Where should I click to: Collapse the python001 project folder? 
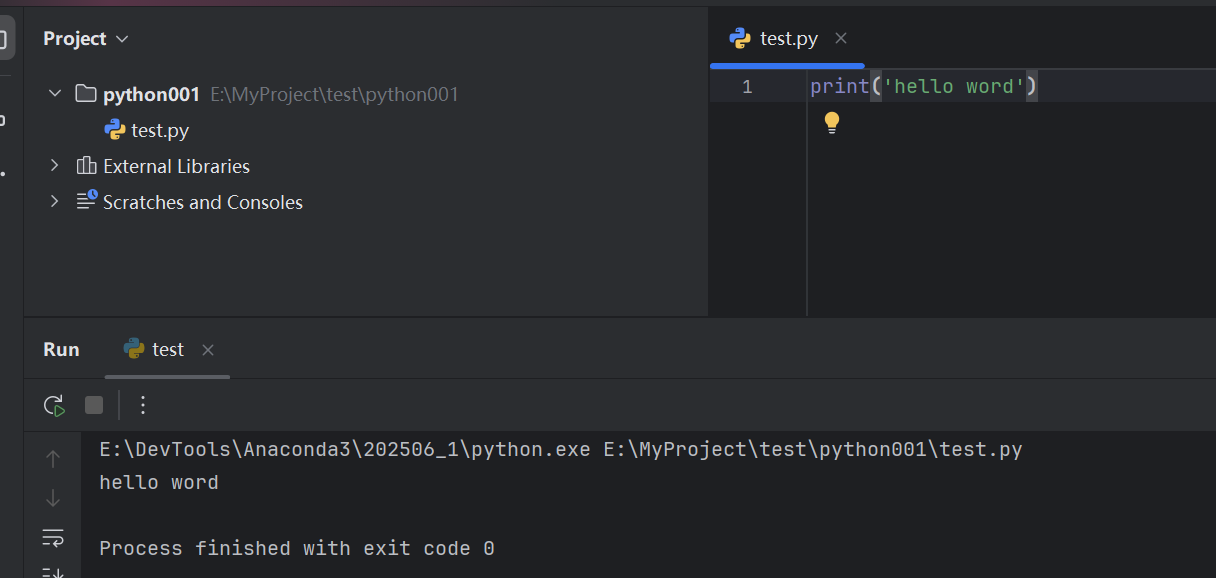point(55,94)
